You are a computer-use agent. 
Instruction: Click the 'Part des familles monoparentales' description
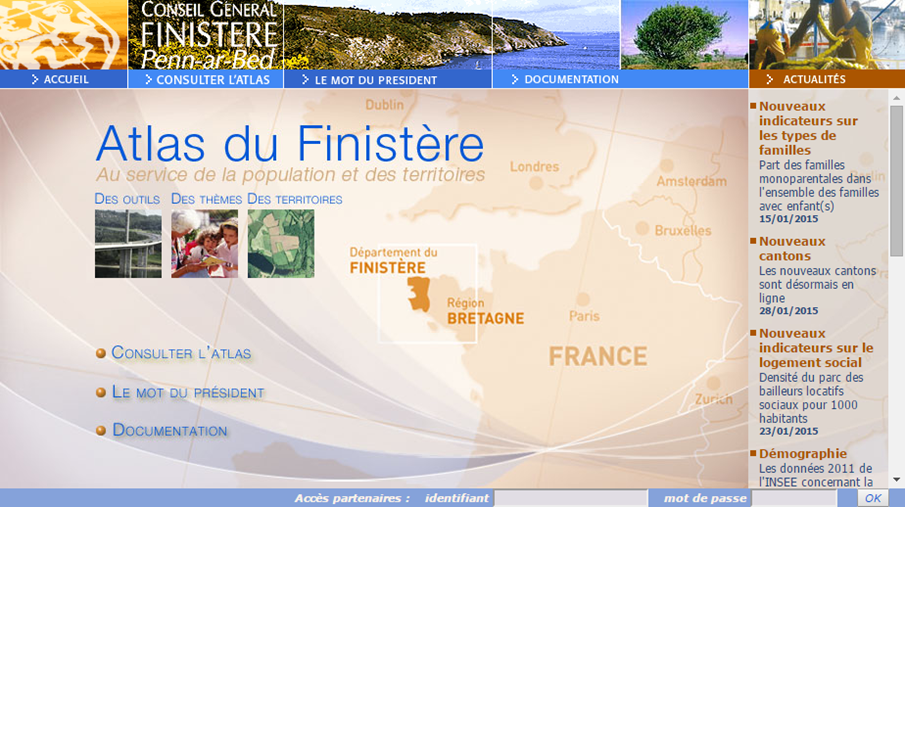click(x=819, y=185)
